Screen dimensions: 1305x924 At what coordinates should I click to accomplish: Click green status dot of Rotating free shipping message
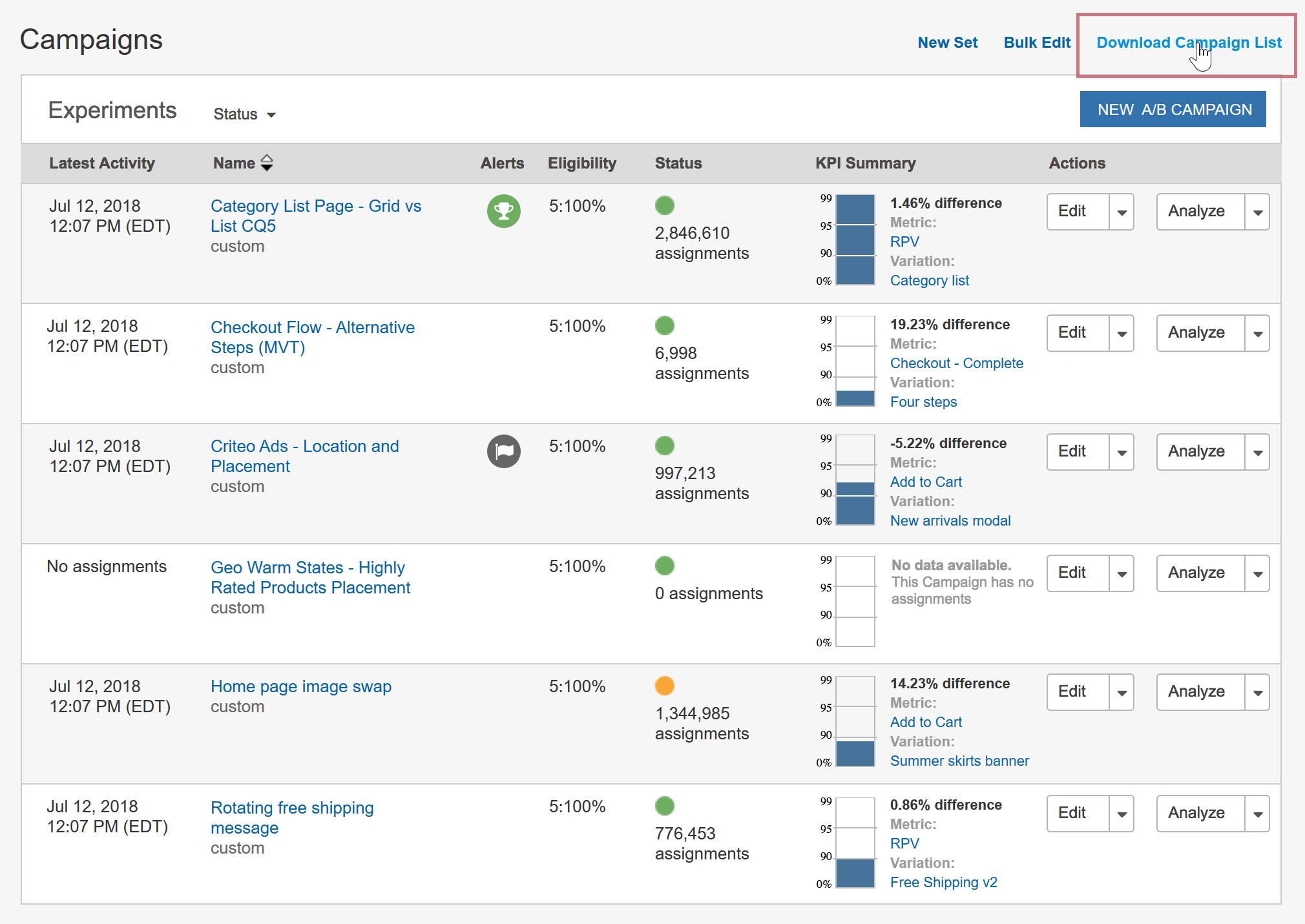point(665,806)
